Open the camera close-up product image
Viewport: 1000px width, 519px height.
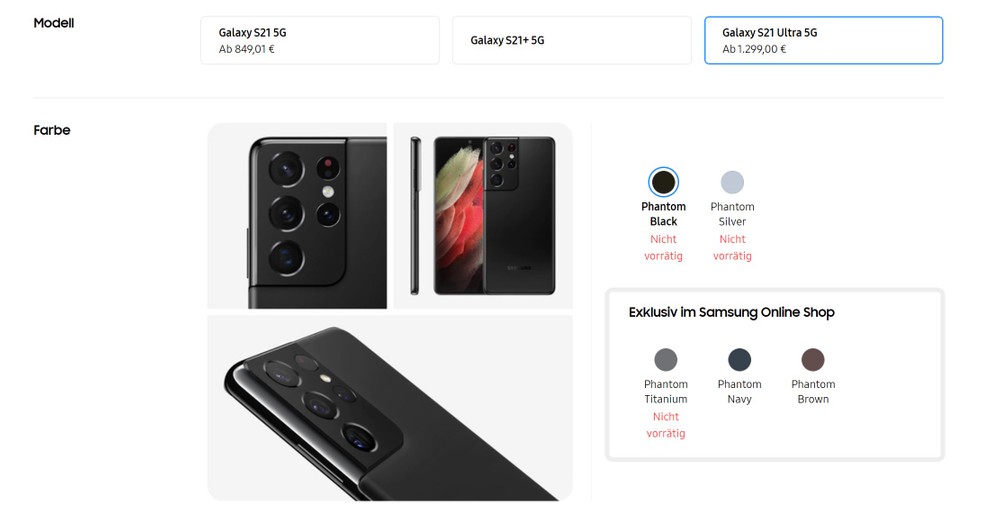click(297, 216)
